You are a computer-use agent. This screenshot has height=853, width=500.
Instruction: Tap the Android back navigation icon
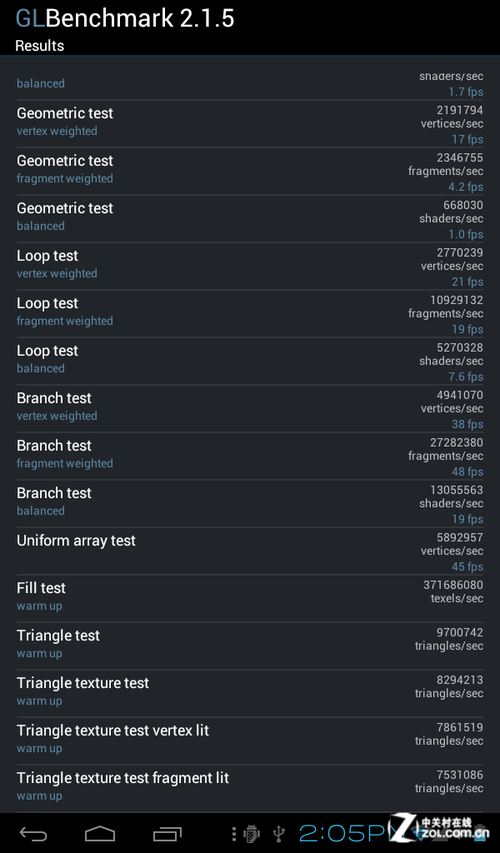pos(33,833)
